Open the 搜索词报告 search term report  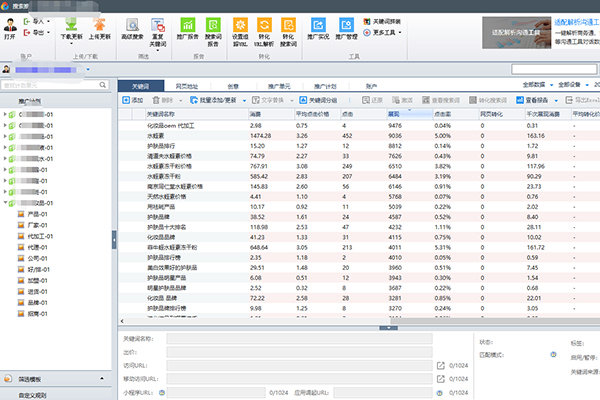coord(213,28)
